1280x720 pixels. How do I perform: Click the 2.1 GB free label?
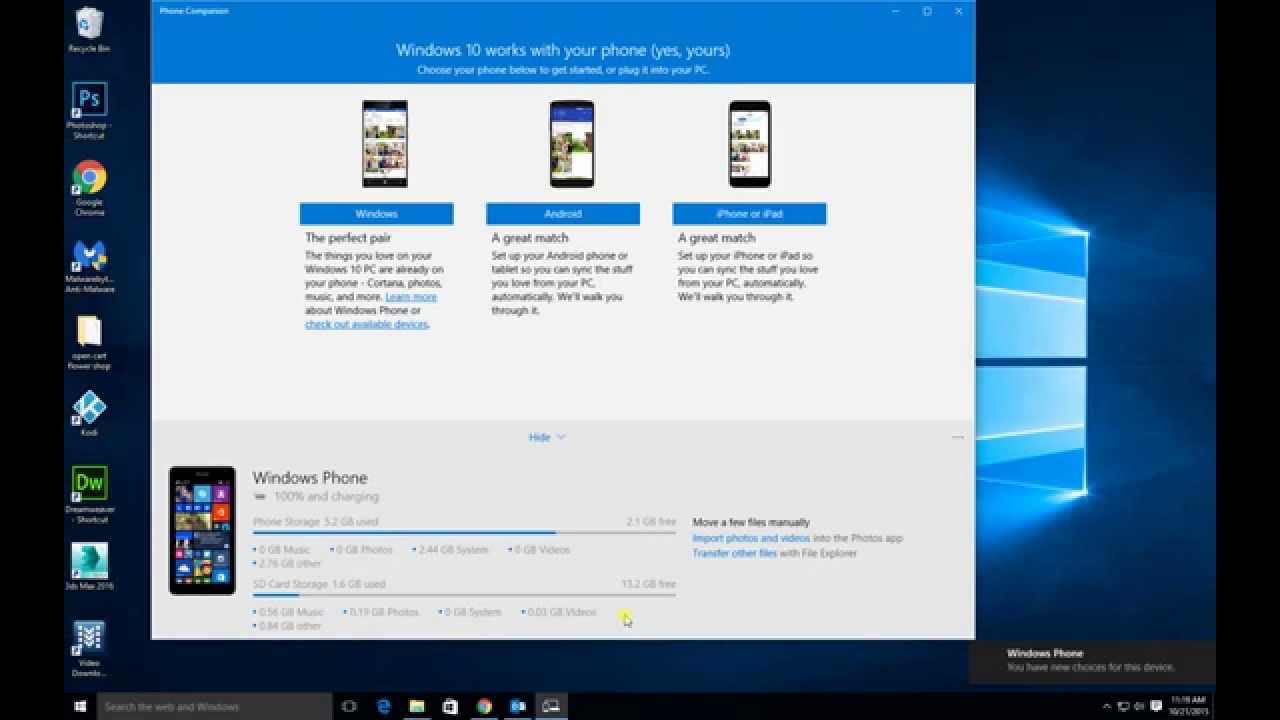point(651,522)
